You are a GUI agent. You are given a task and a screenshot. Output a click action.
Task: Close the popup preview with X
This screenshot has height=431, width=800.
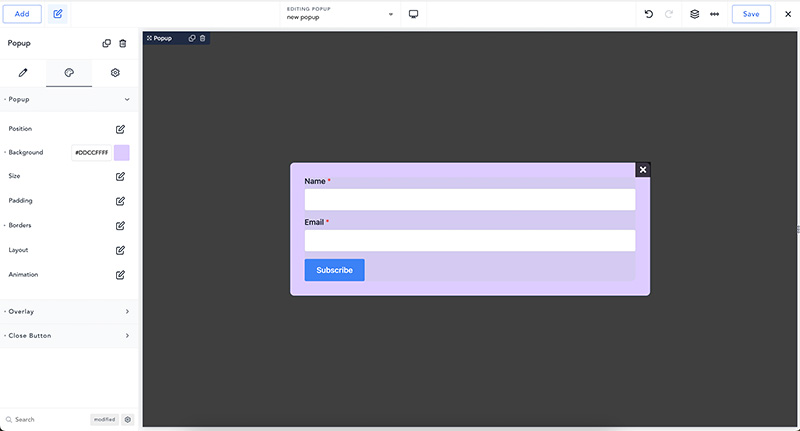point(643,170)
